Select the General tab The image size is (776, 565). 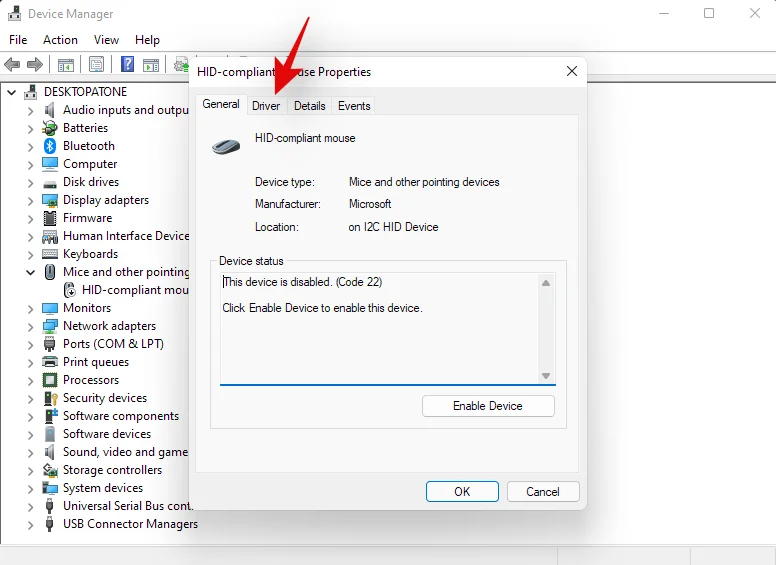(221, 104)
